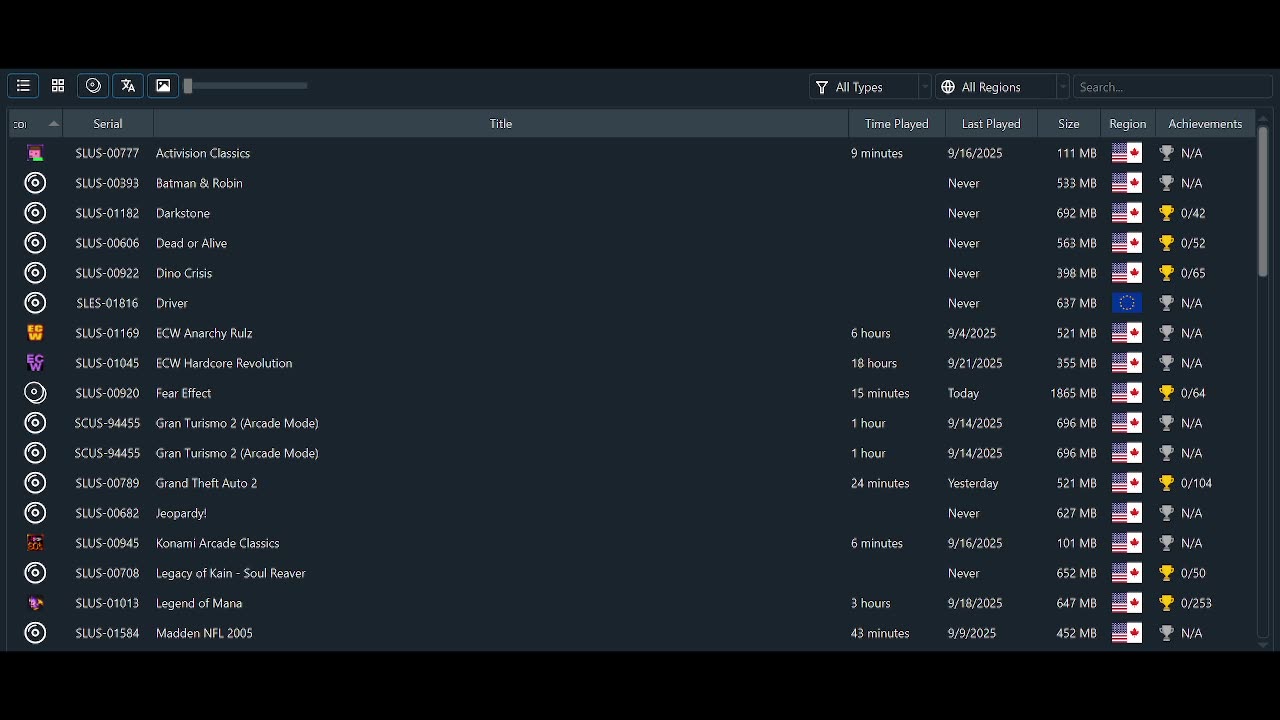Switch to the game list view
Image resolution: width=1280 pixels, height=720 pixels.
23,86
